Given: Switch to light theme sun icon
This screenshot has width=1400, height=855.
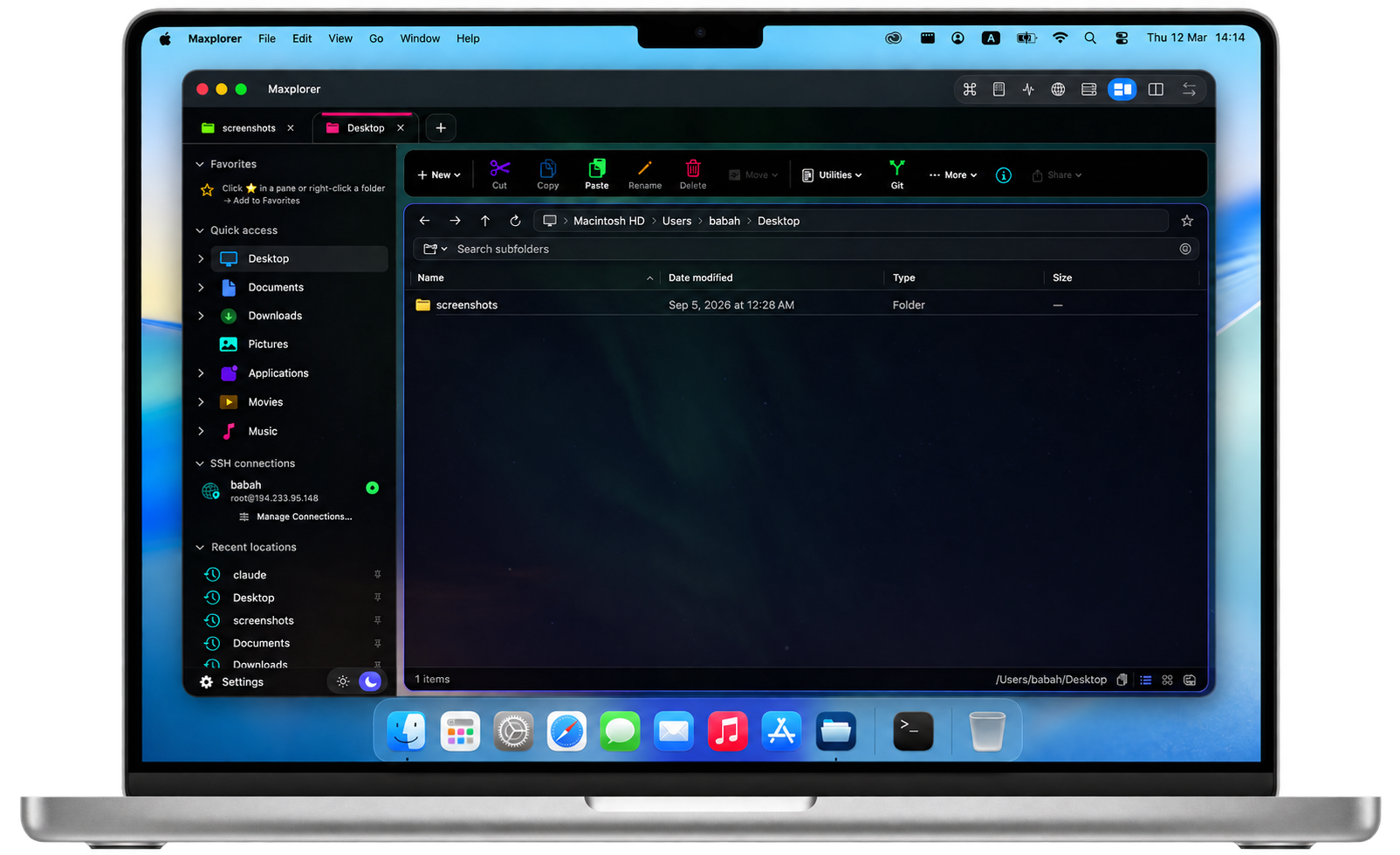Looking at the screenshot, I should (343, 681).
